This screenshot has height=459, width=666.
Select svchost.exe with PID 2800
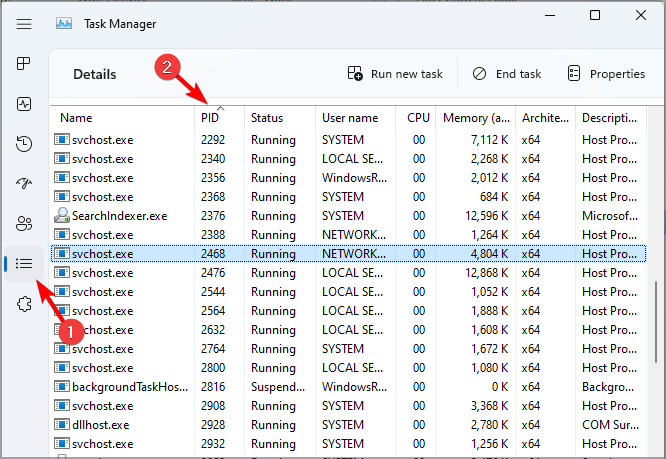coord(348,368)
